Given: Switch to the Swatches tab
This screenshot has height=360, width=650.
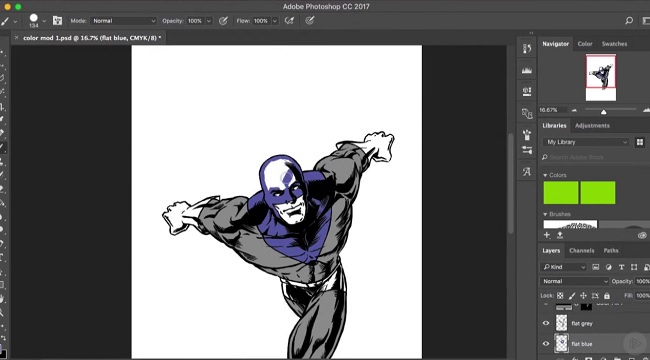Looking at the screenshot, I should (614, 44).
